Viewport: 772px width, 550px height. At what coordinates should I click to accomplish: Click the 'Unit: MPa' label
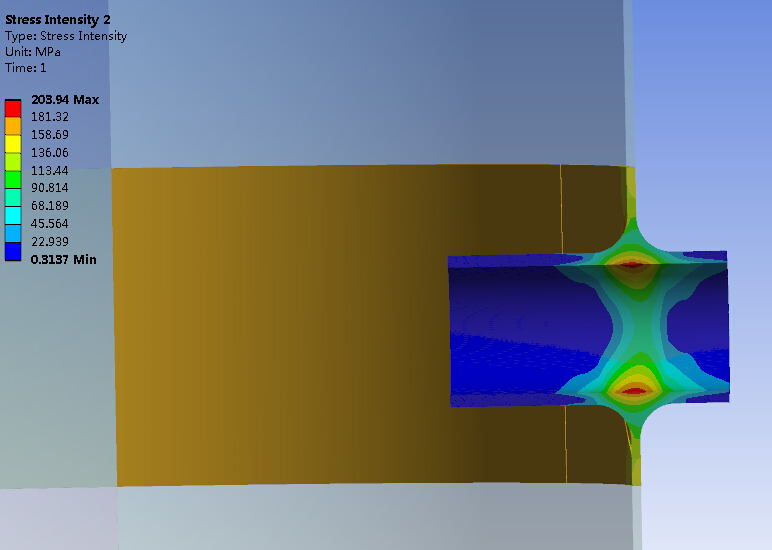(32, 52)
